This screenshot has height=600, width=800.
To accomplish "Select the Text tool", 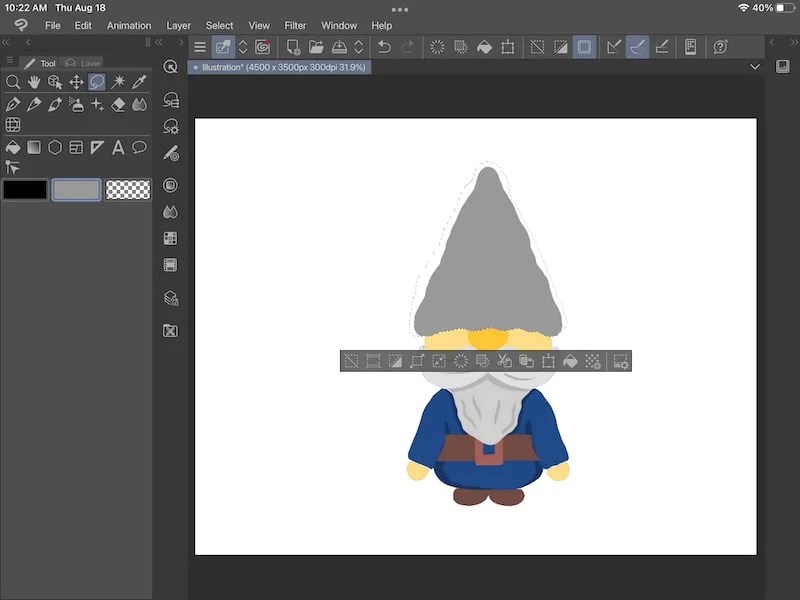I will [118, 147].
